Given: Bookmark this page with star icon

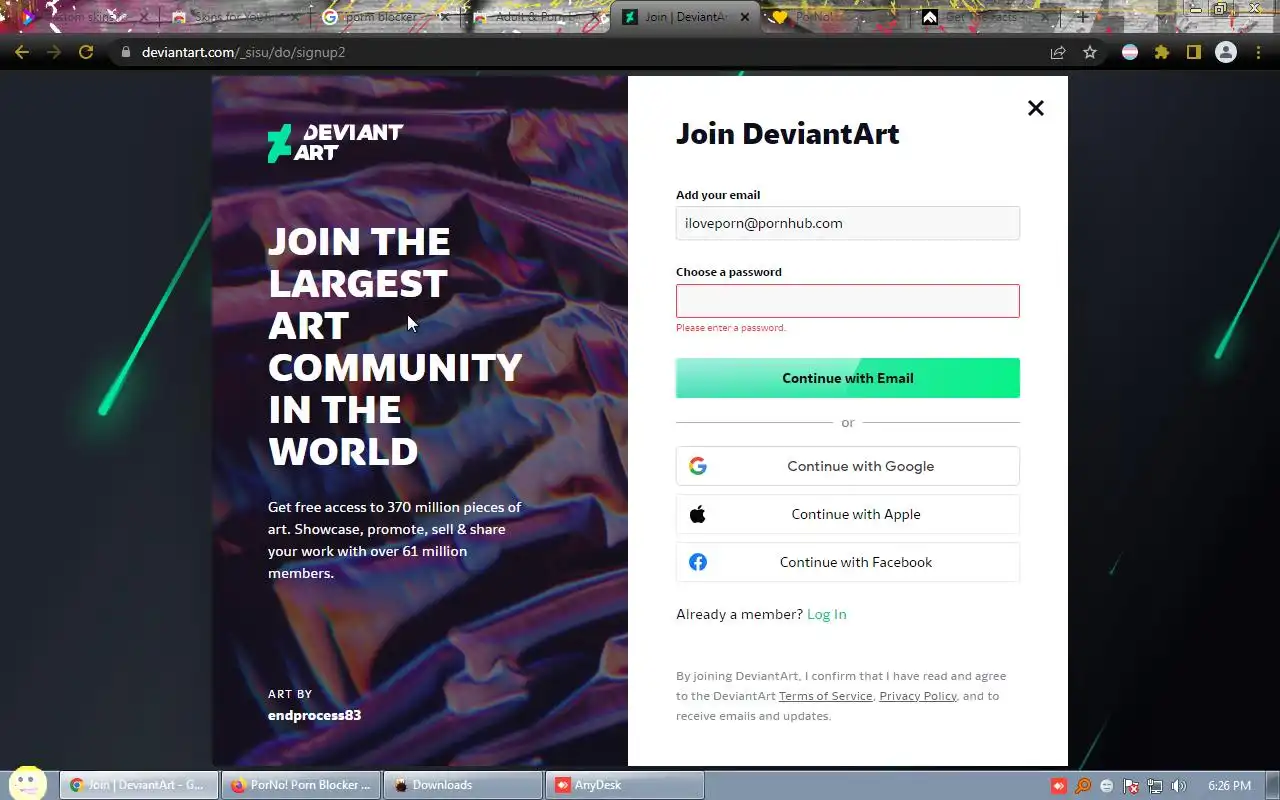Looking at the screenshot, I should tap(1090, 52).
